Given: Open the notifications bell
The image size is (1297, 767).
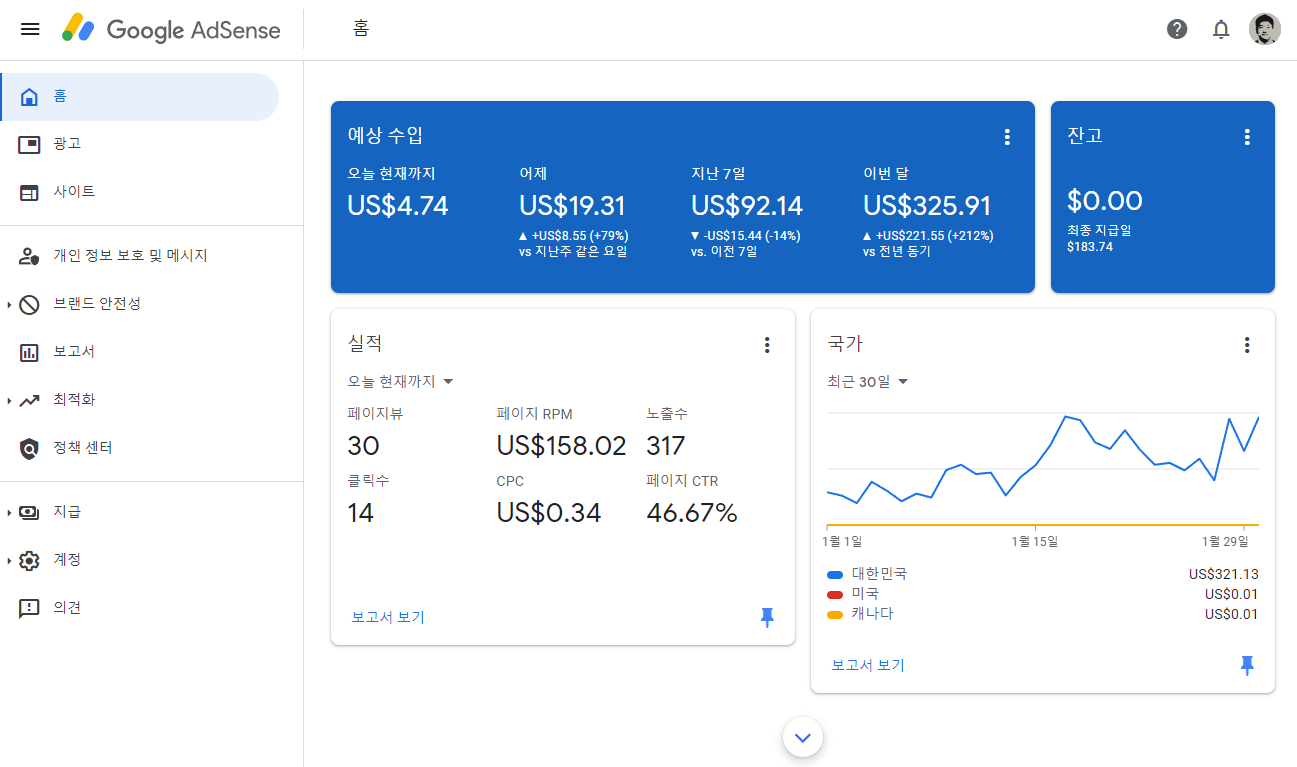Looking at the screenshot, I should (x=1221, y=29).
